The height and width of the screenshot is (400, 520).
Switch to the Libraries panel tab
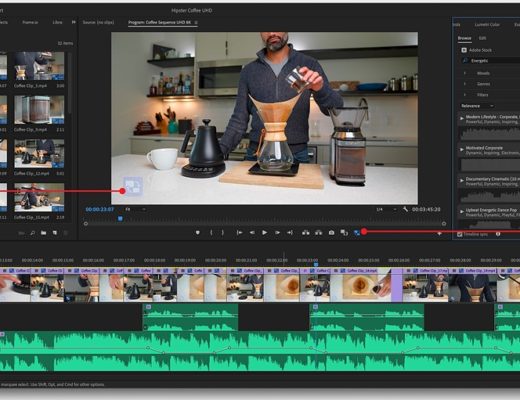[x=57, y=22]
